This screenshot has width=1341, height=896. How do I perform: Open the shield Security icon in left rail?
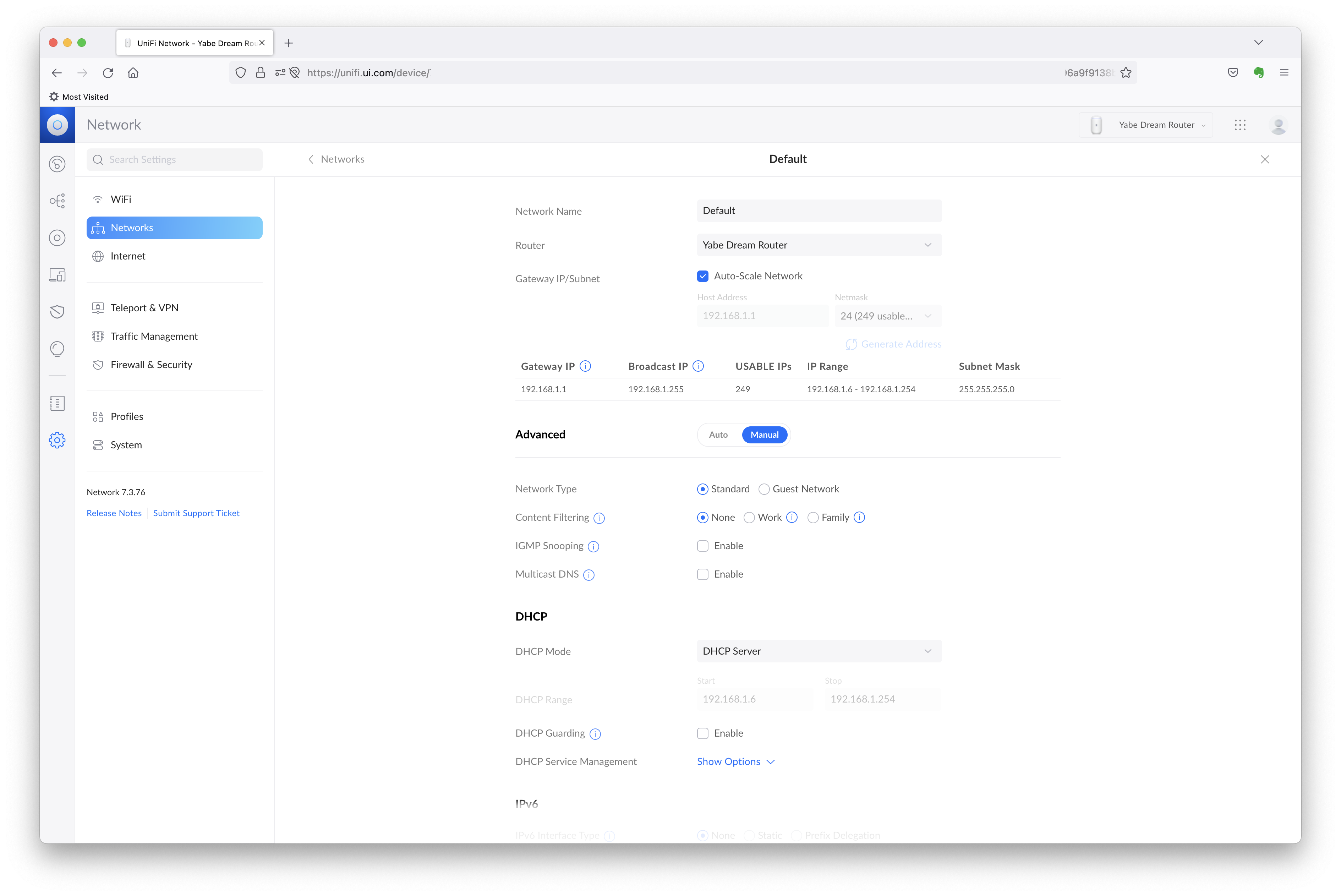[57, 311]
